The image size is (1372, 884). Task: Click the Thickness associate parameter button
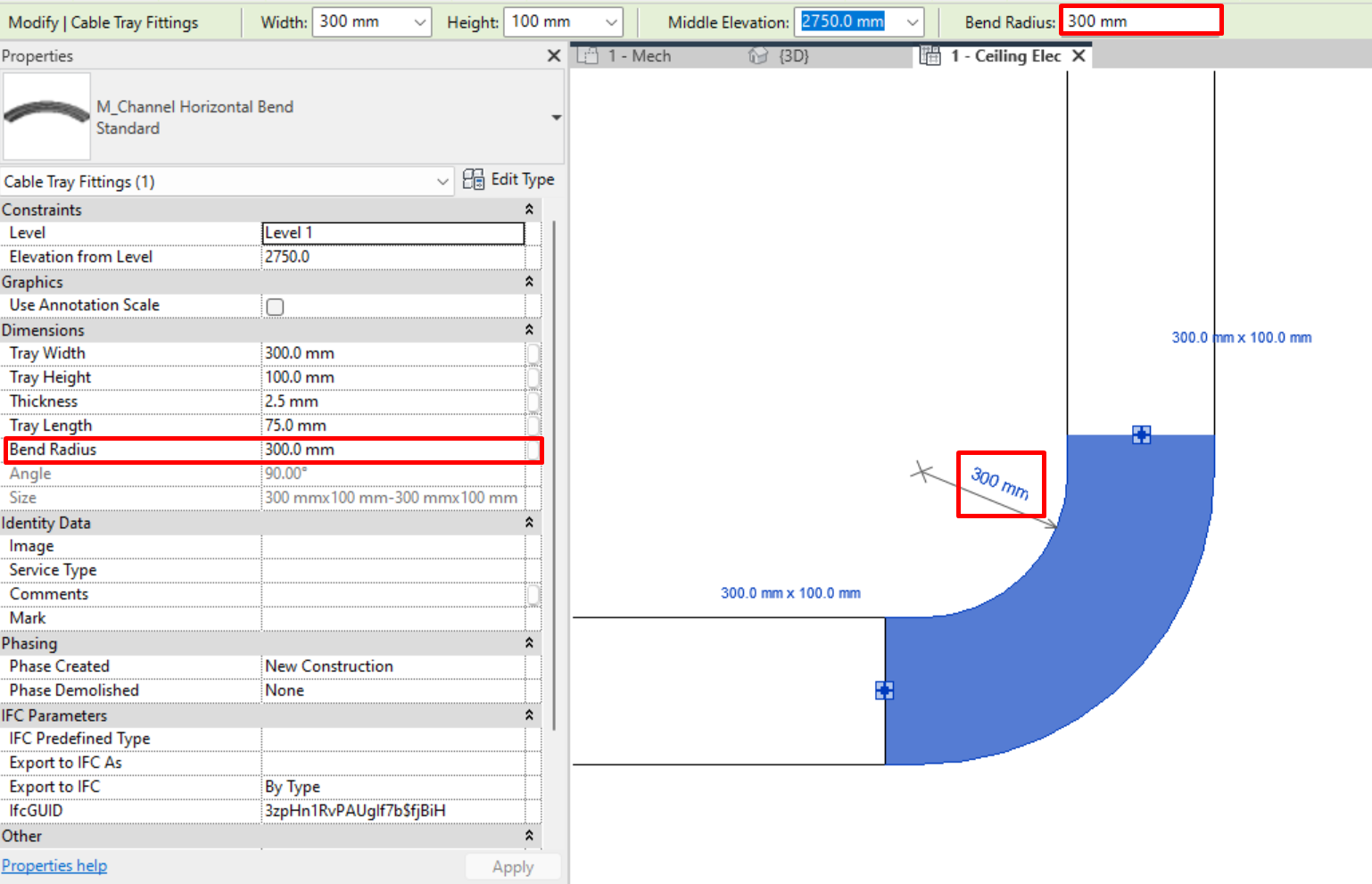tap(533, 401)
